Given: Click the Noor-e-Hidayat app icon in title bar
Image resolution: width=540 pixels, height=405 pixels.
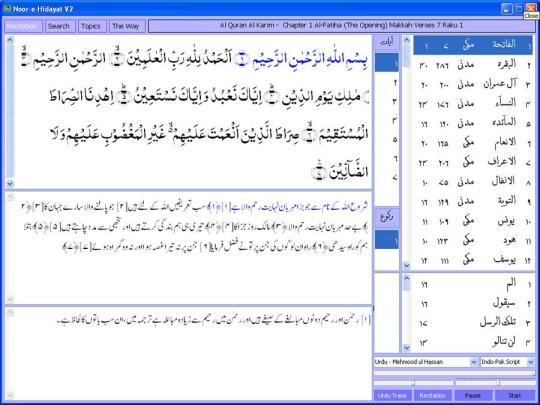Looking at the screenshot, I should pyautogui.click(x=7, y=9).
